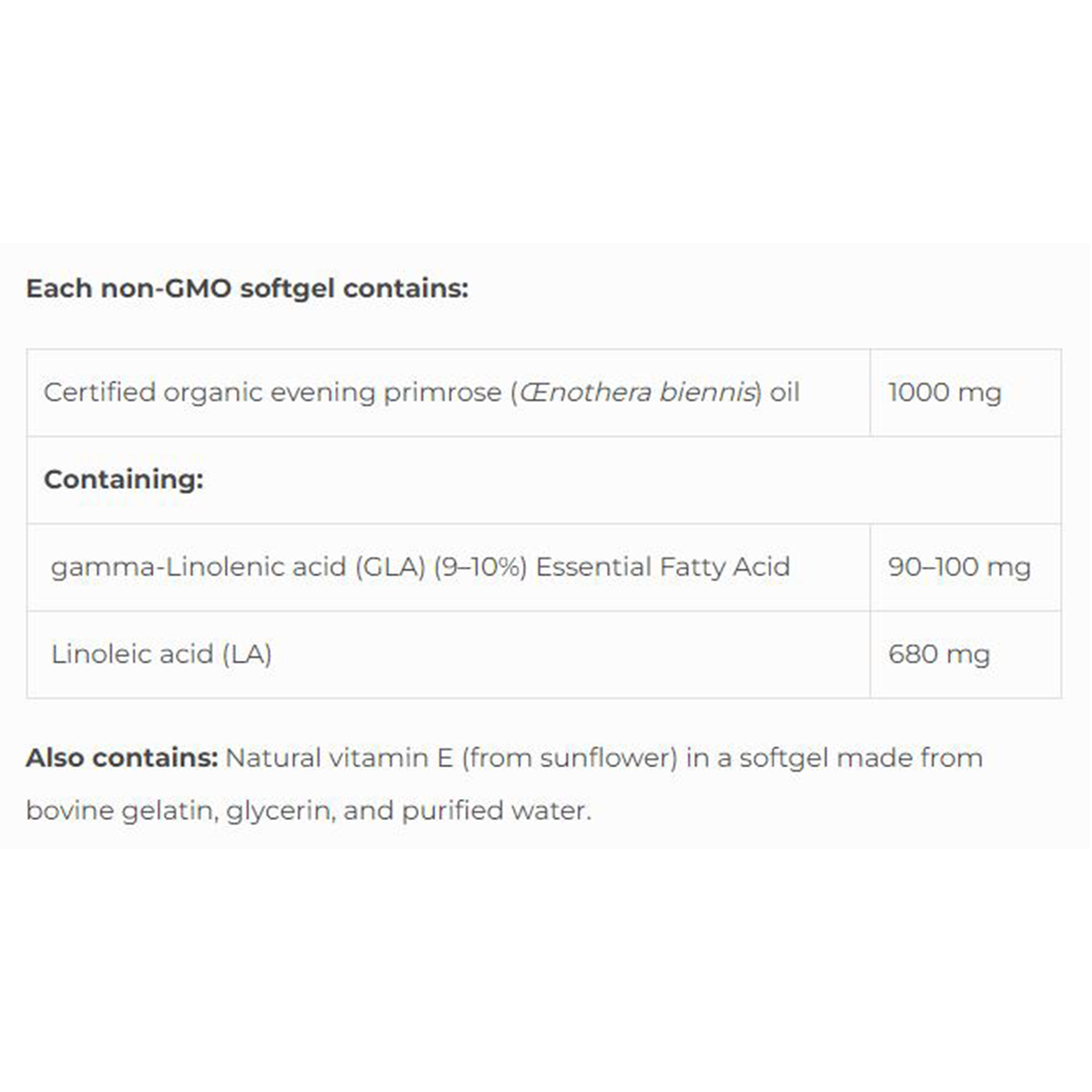
Task: Click the "680 mg" amount cell
Action: coord(938,654)
